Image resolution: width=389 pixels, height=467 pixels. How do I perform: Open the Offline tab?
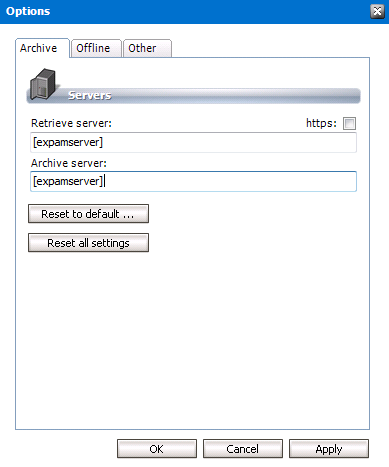pos(96,48)
